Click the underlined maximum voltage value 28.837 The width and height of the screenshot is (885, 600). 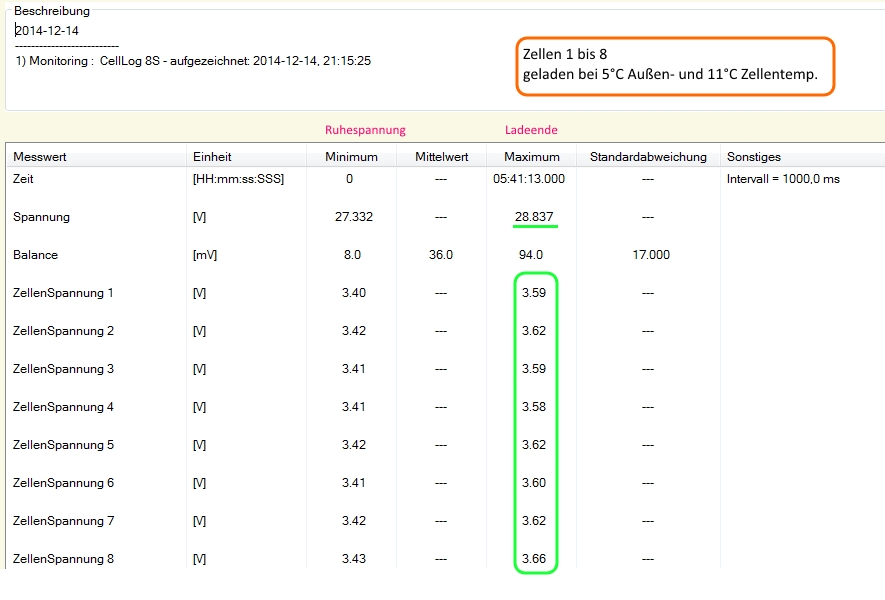point(534,217)
